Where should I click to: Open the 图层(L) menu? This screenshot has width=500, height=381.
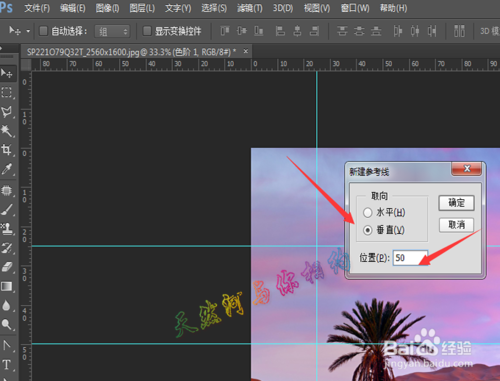point(142,8)
